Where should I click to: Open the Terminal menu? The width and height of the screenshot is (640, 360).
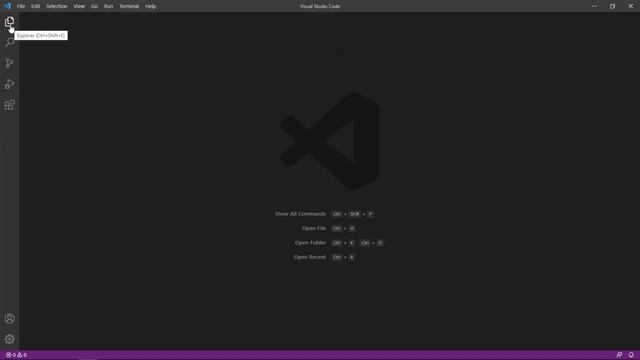129,6
